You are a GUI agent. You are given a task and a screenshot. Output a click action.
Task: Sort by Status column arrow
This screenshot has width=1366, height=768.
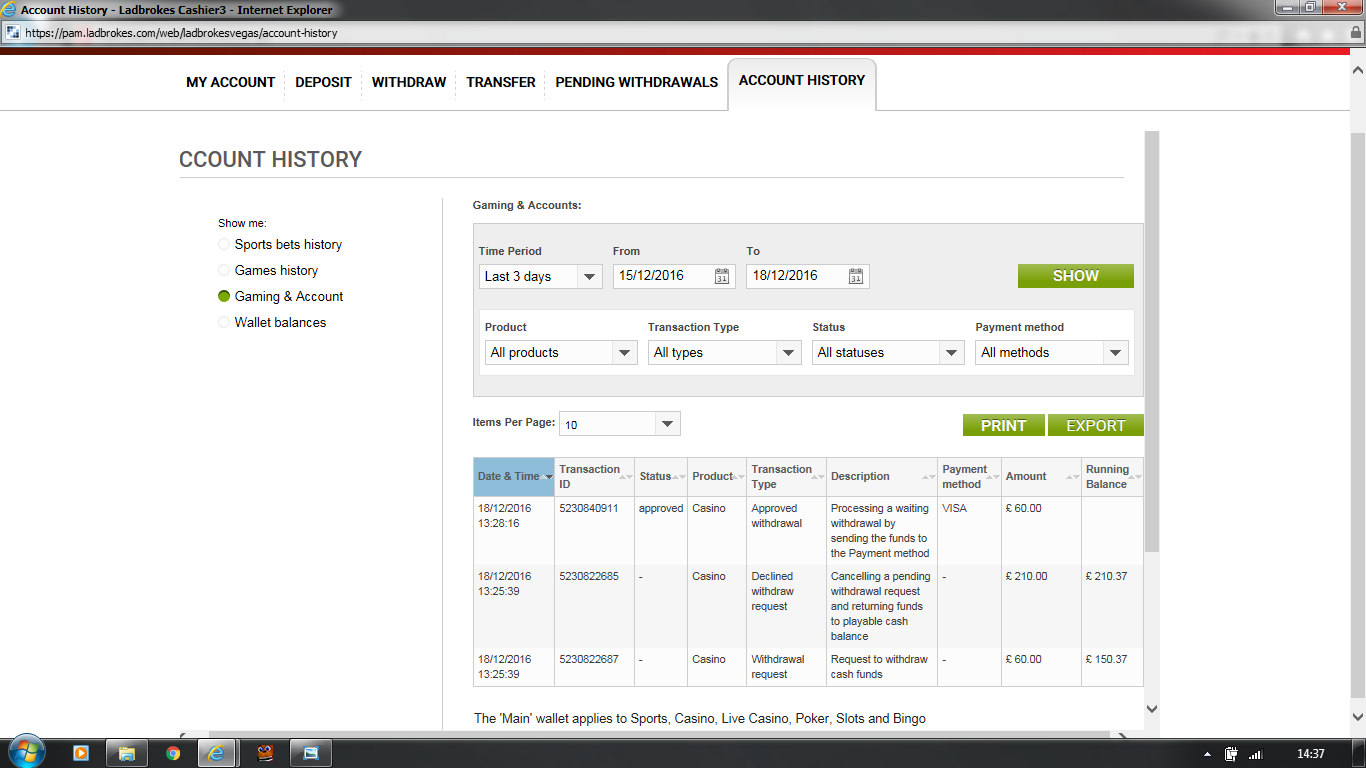click(681, 477)
